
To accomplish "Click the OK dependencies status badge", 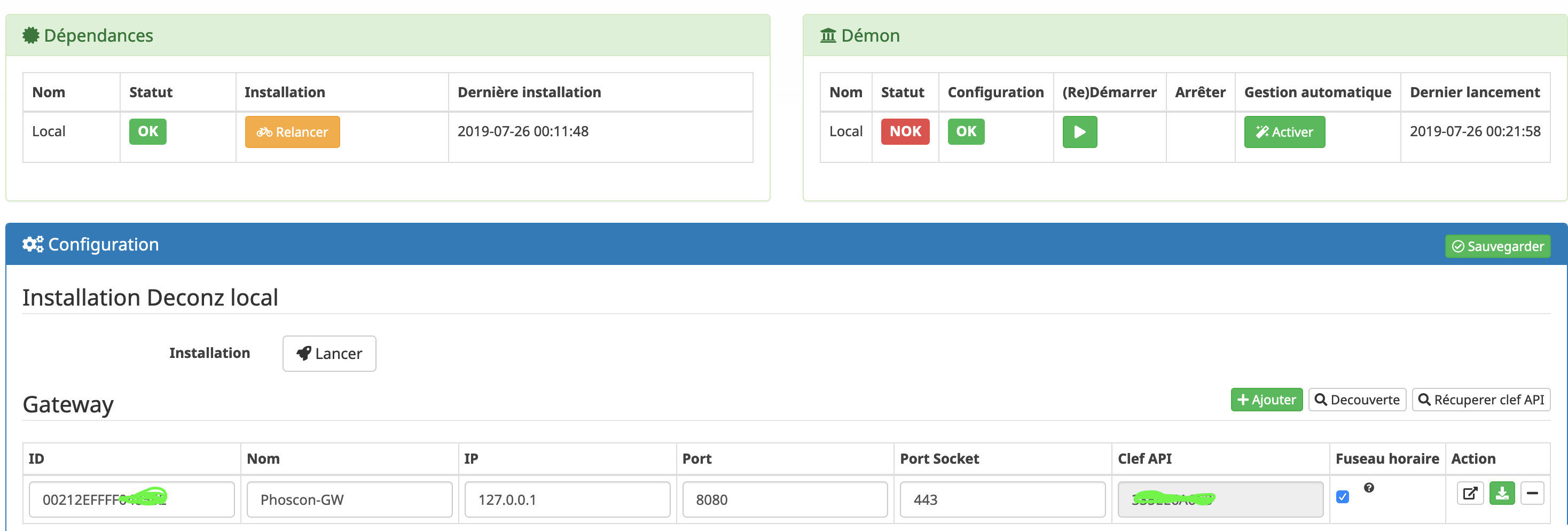I will click(148, 131).
